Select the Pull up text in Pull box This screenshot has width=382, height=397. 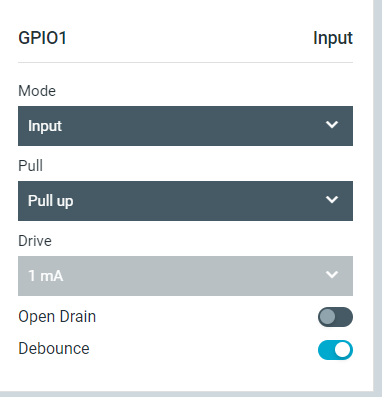51,201
